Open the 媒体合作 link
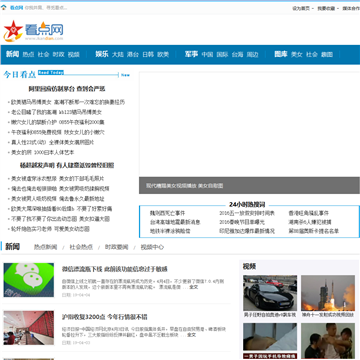The image size is (360, 360). coord(351,8)
